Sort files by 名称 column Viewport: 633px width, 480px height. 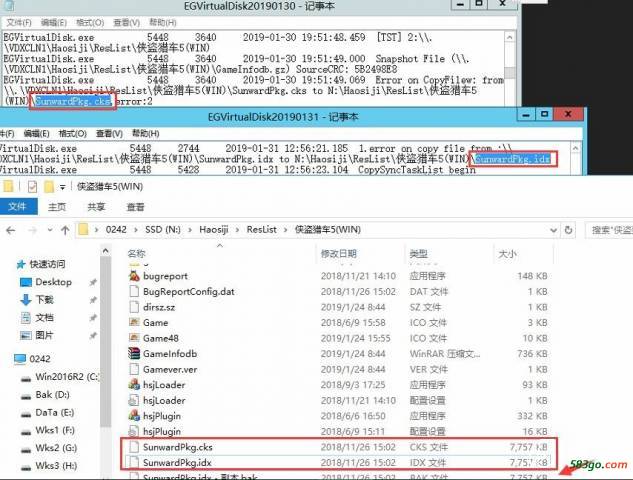tap(136, 254)
